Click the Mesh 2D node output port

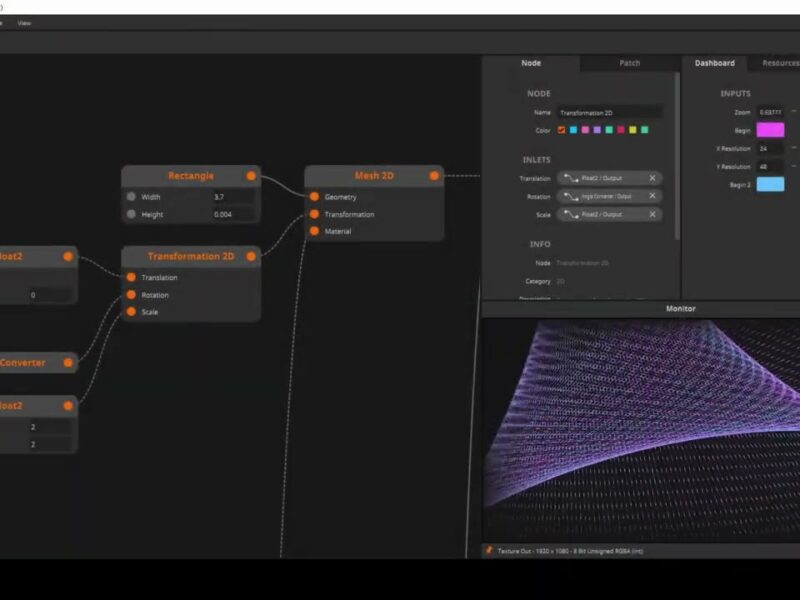(435, 176)
